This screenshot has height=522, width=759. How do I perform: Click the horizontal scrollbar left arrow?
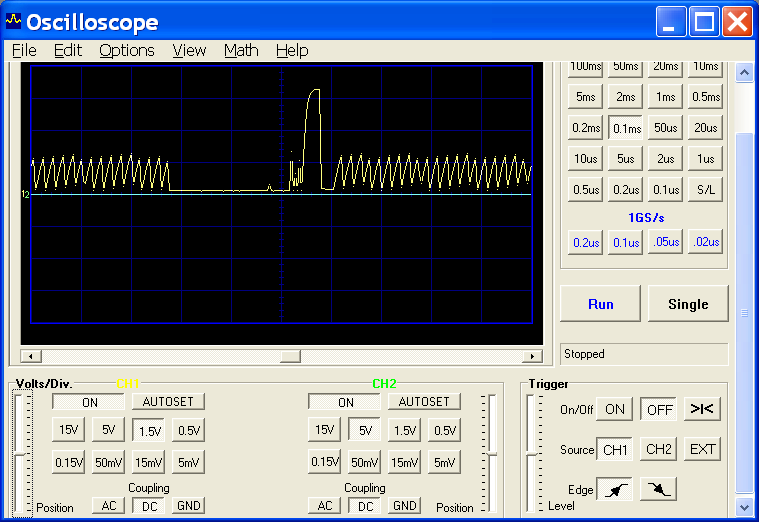[29, 356]
